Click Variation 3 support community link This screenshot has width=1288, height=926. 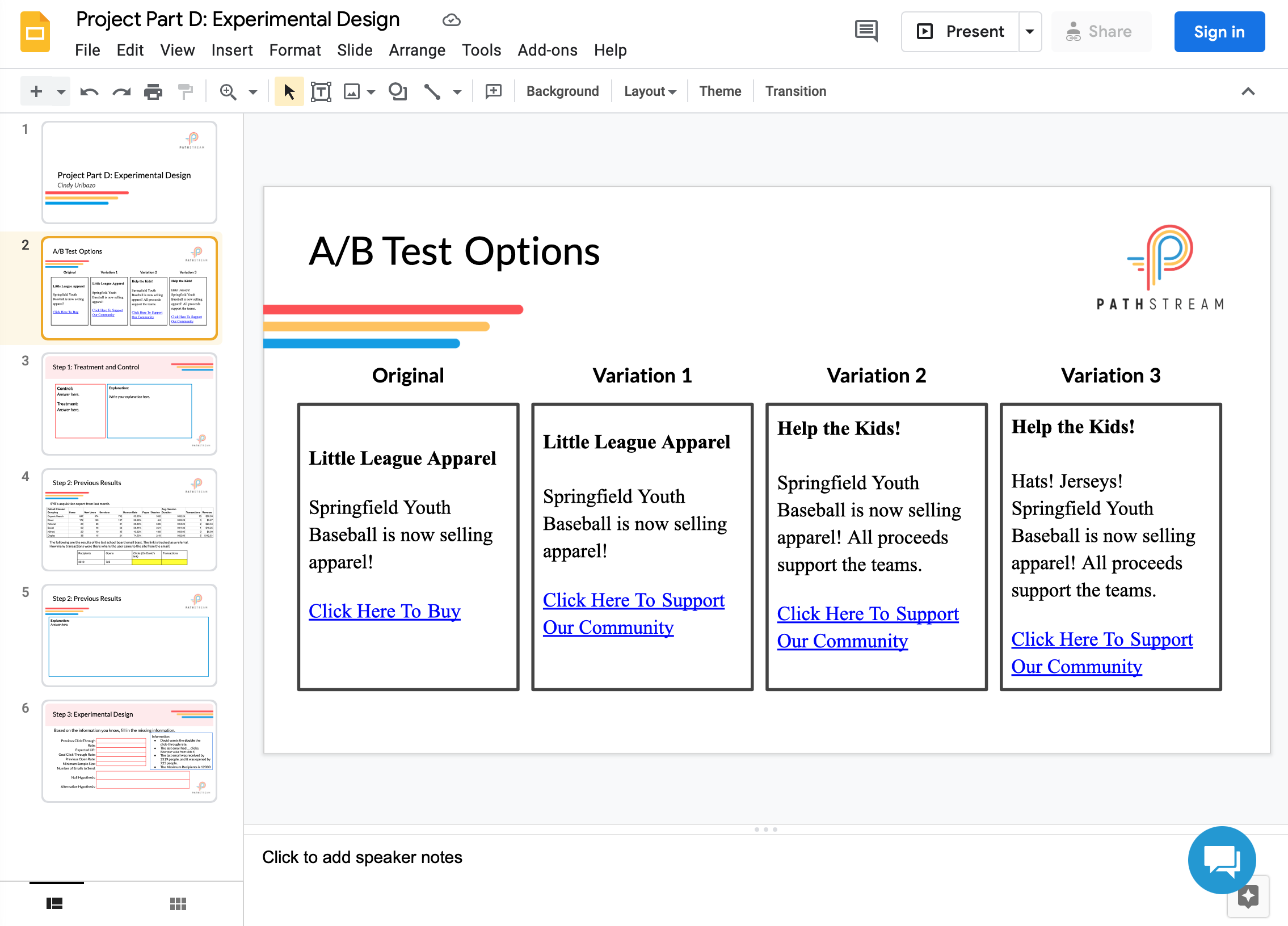pyautogui.click(x=1102, y=653)
